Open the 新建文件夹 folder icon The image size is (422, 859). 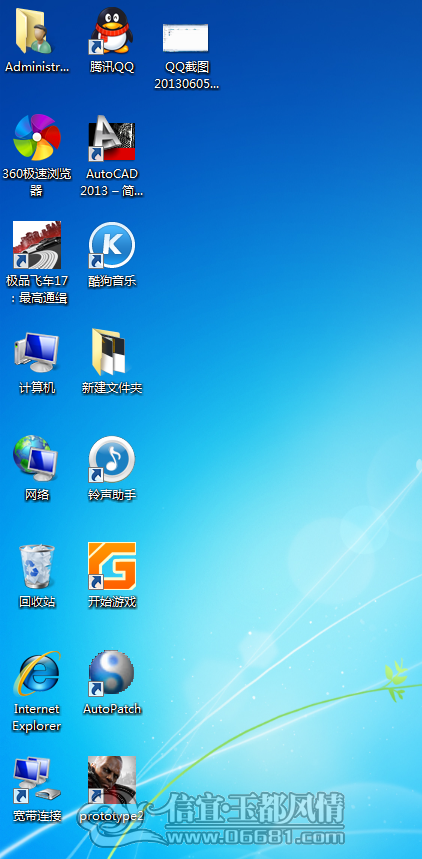click(x=109, y=352)
